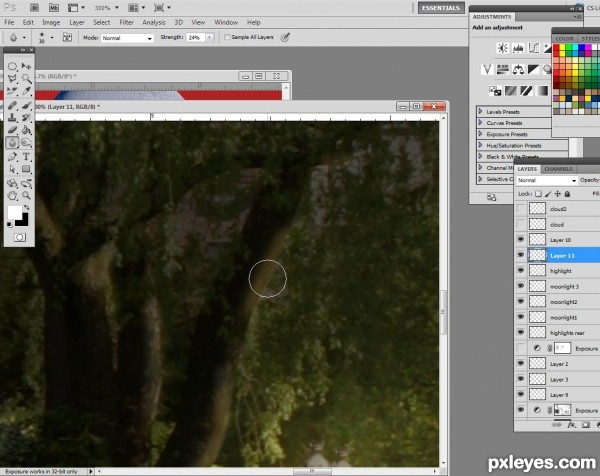The height and width of the screenshot is (476, 600).
Task: Select the Hand tool
Action: point(12,196)
